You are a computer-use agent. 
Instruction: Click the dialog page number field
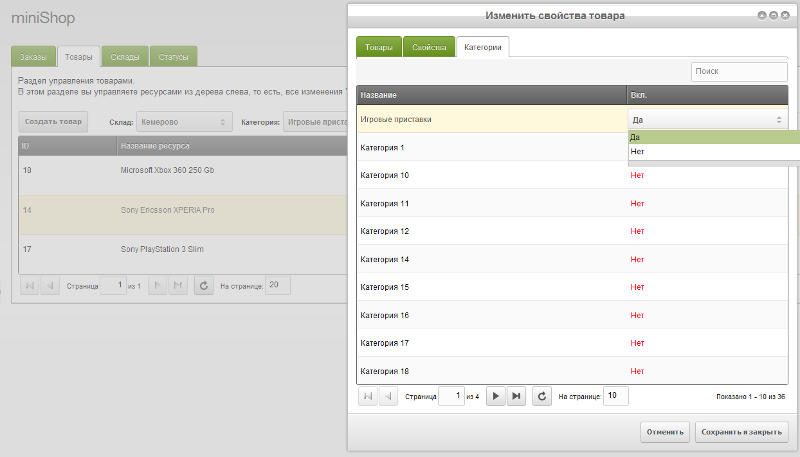pos(452,396)
